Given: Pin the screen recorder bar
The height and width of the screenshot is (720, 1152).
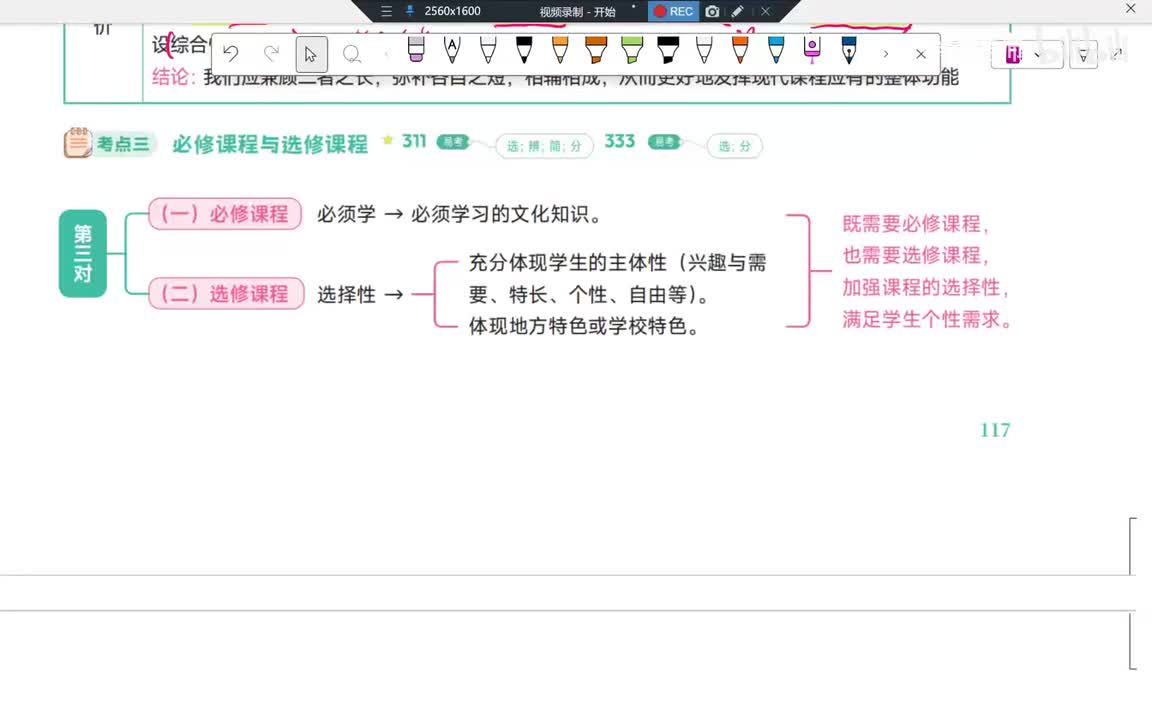Looking at the screenshot, I should coord(409,11).
